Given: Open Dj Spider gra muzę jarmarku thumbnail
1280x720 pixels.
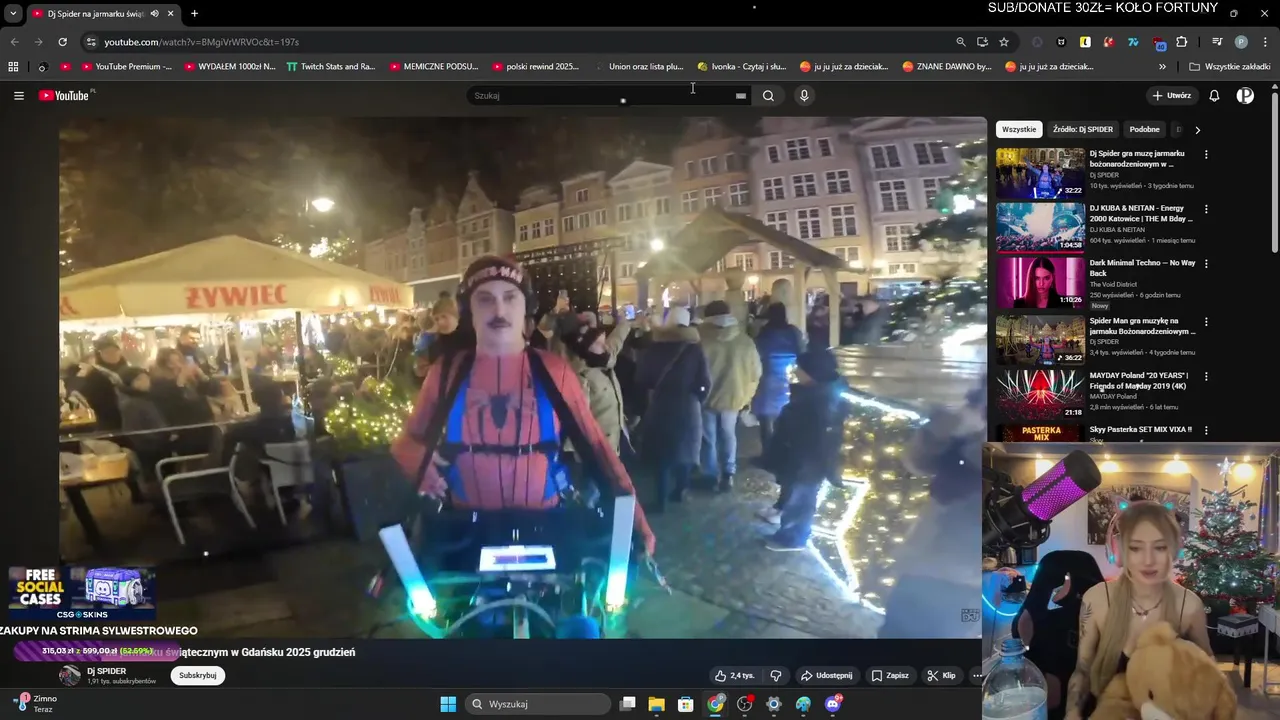Looking at the screenshot, I should tap(1040, 173).
